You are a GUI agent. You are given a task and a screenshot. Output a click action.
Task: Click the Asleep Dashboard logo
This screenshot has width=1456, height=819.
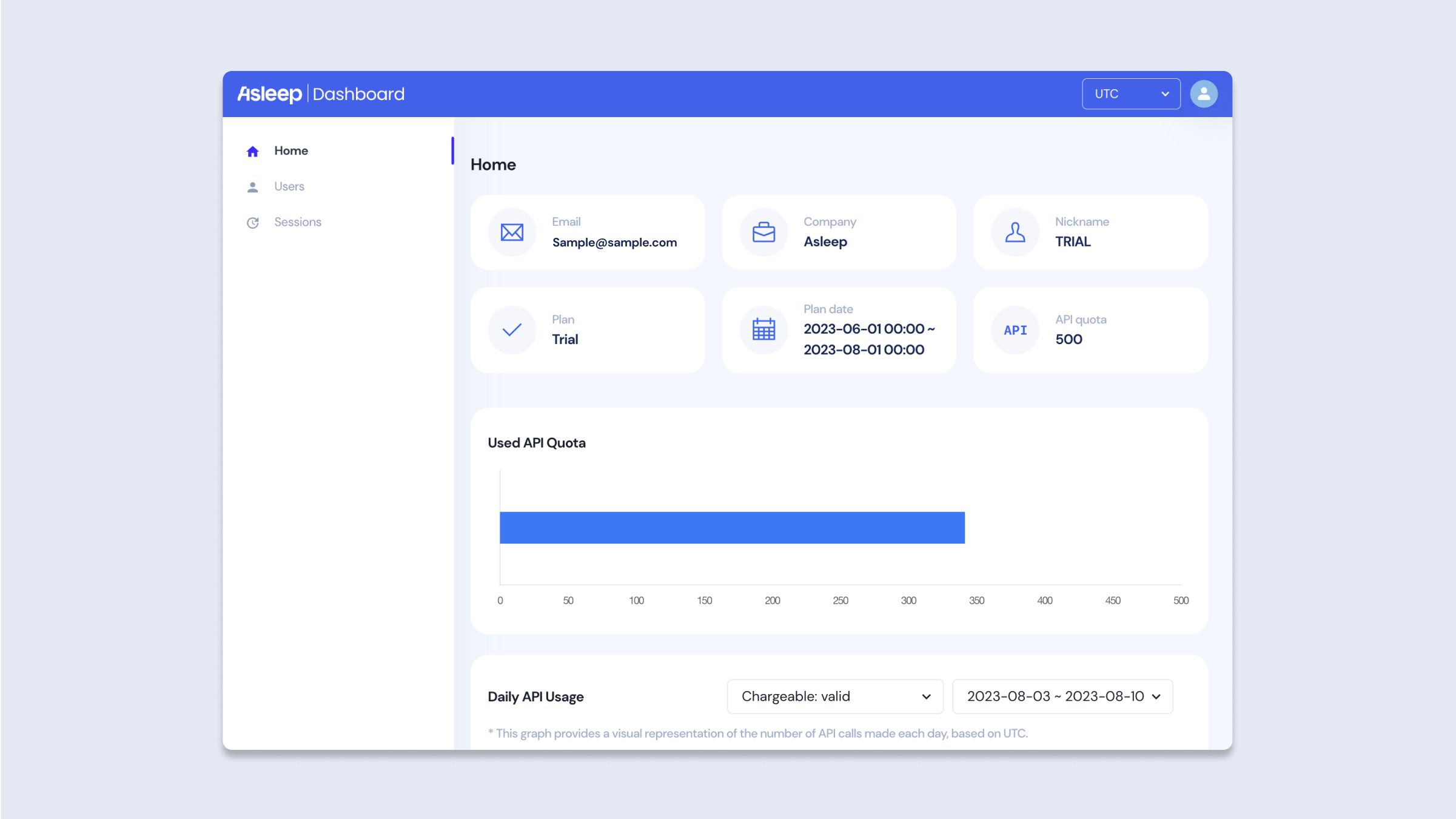point(321,94)
